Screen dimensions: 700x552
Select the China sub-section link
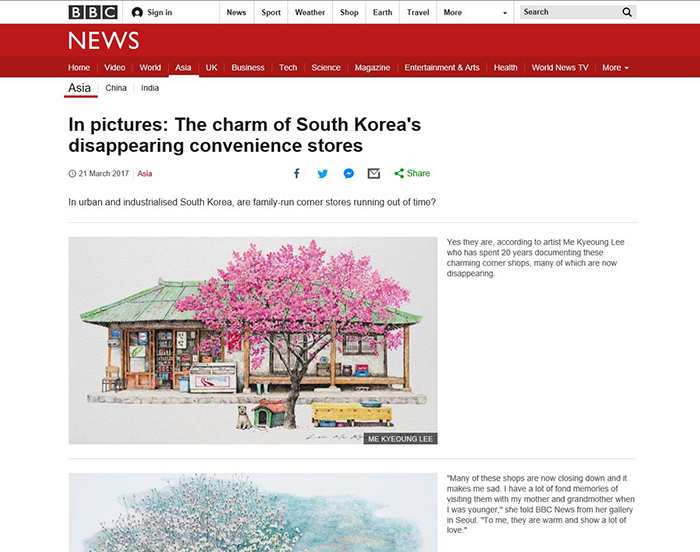point(116,88)
